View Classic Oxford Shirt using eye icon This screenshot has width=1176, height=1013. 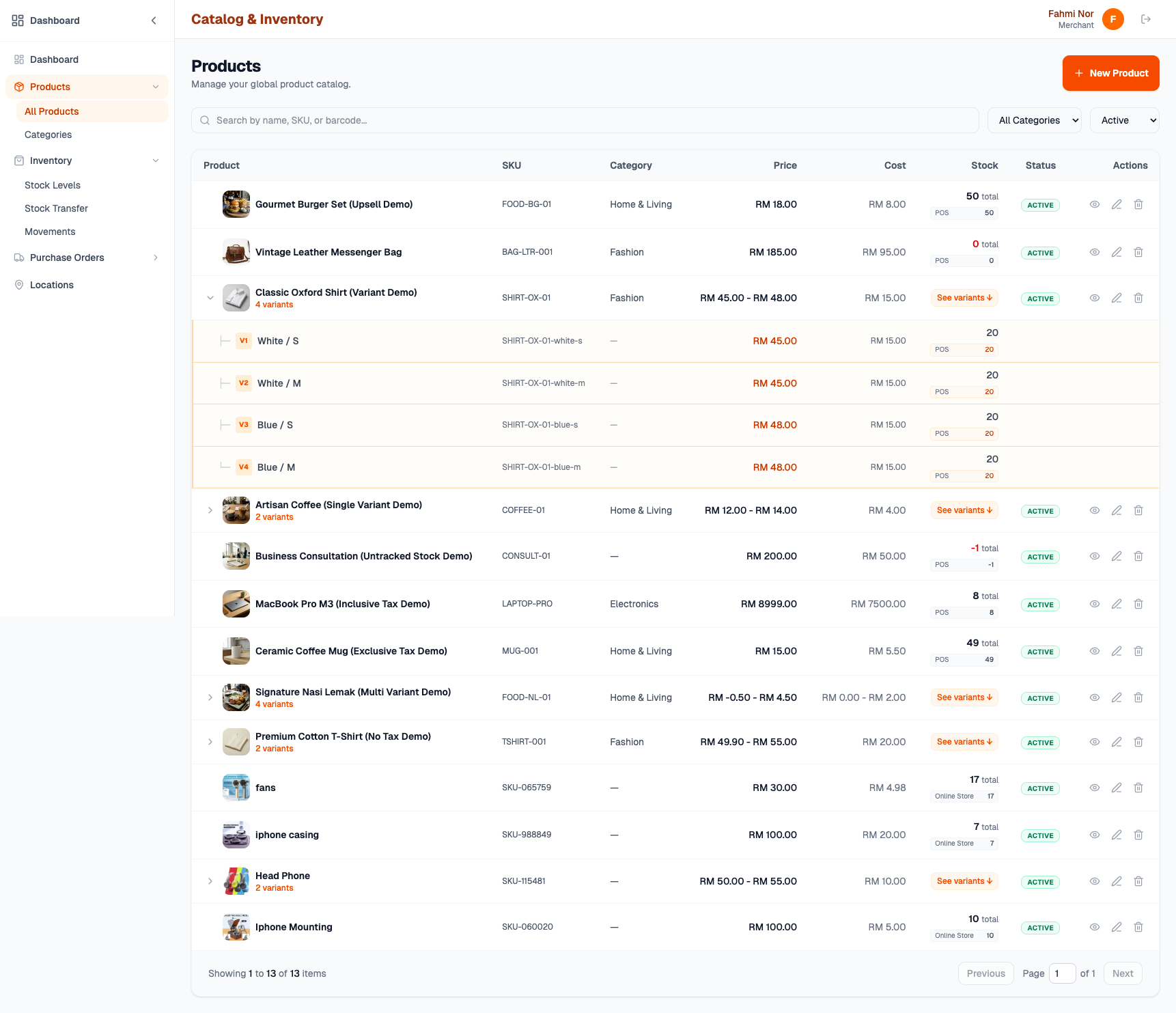[1095, 298]
